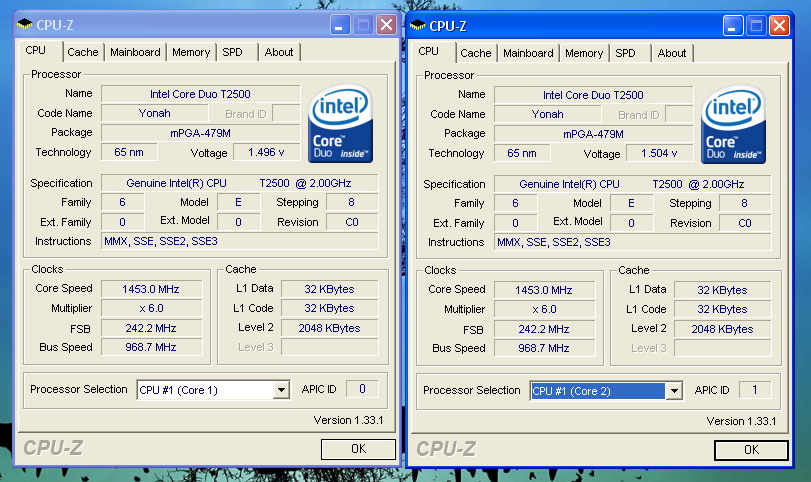Click Voltage value '1.496 v'

(266, 153)
